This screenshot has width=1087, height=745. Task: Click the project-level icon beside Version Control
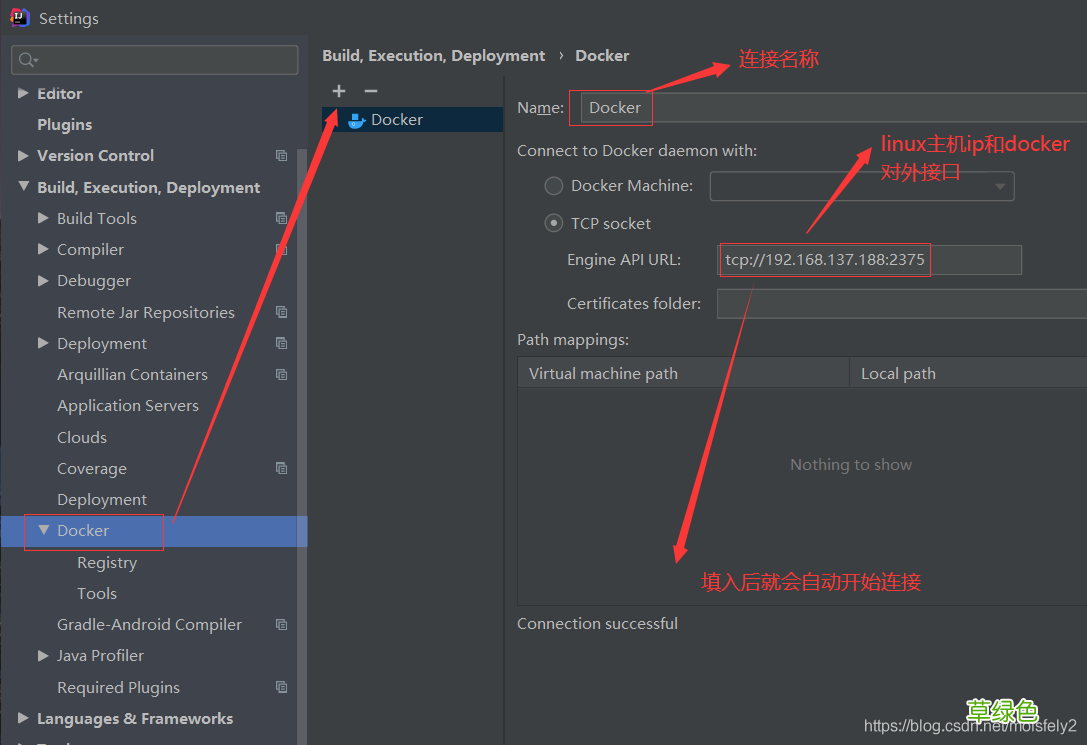[x=281, y=156]
